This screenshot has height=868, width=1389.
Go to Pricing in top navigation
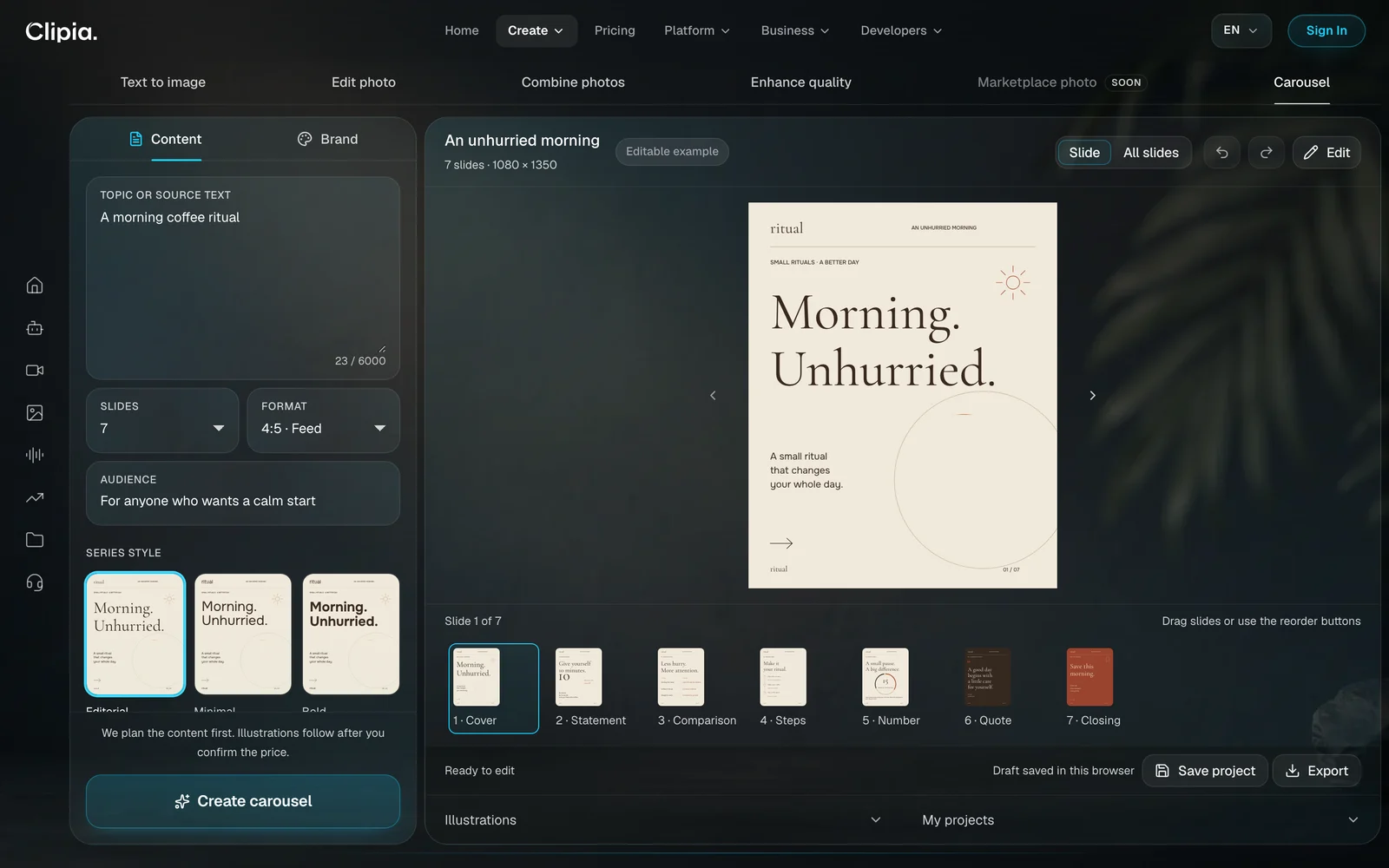coord(615,30)
